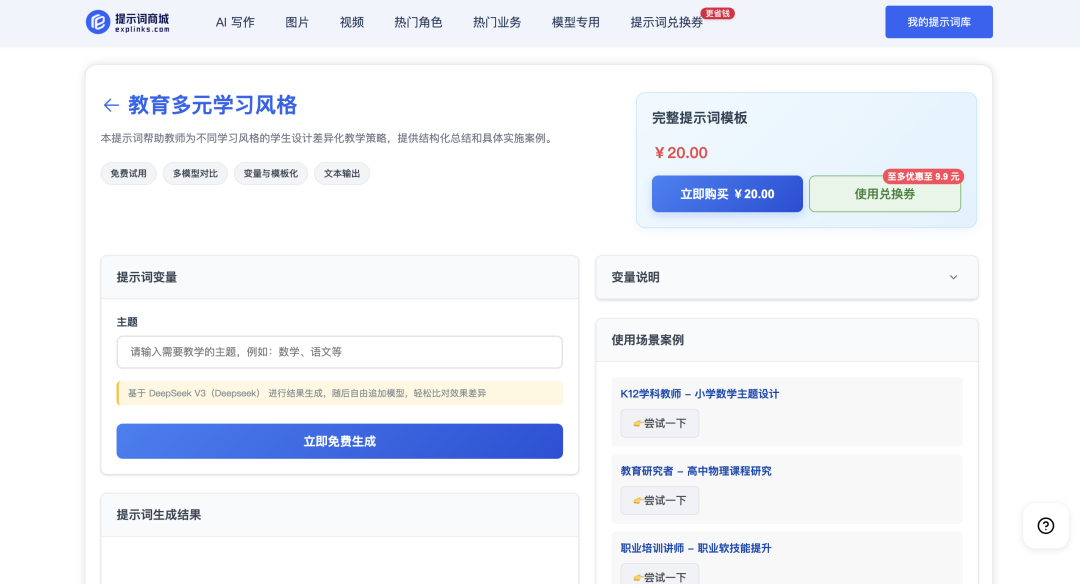The width and height of the screenshot is (1080, 584).
Task: Try the K12学科教师 example with 尝试一下
Action: point(659,423)
